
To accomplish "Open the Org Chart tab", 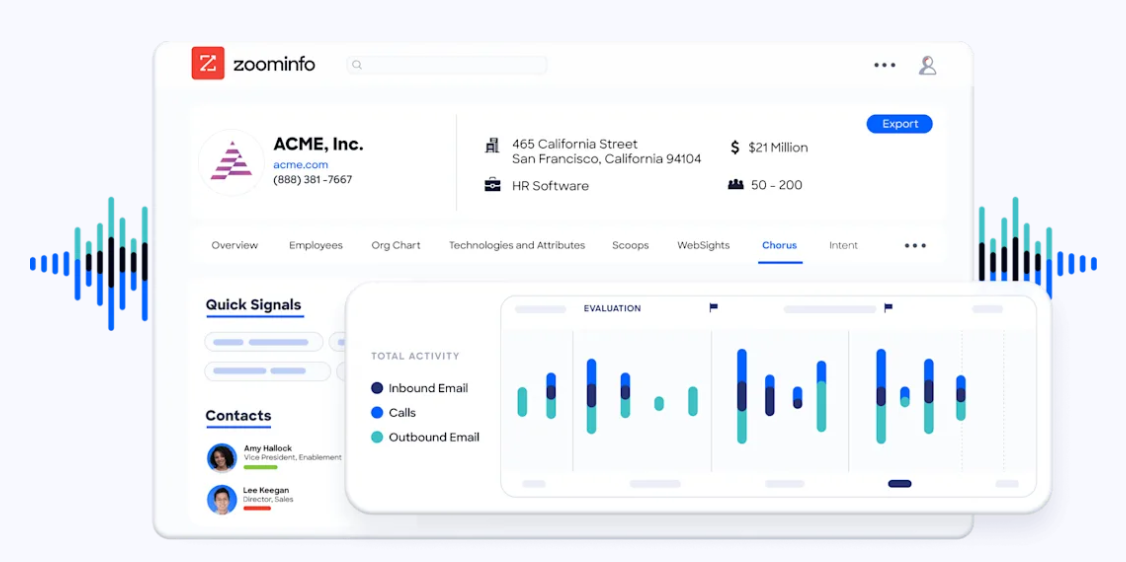I will click(396, 245).
